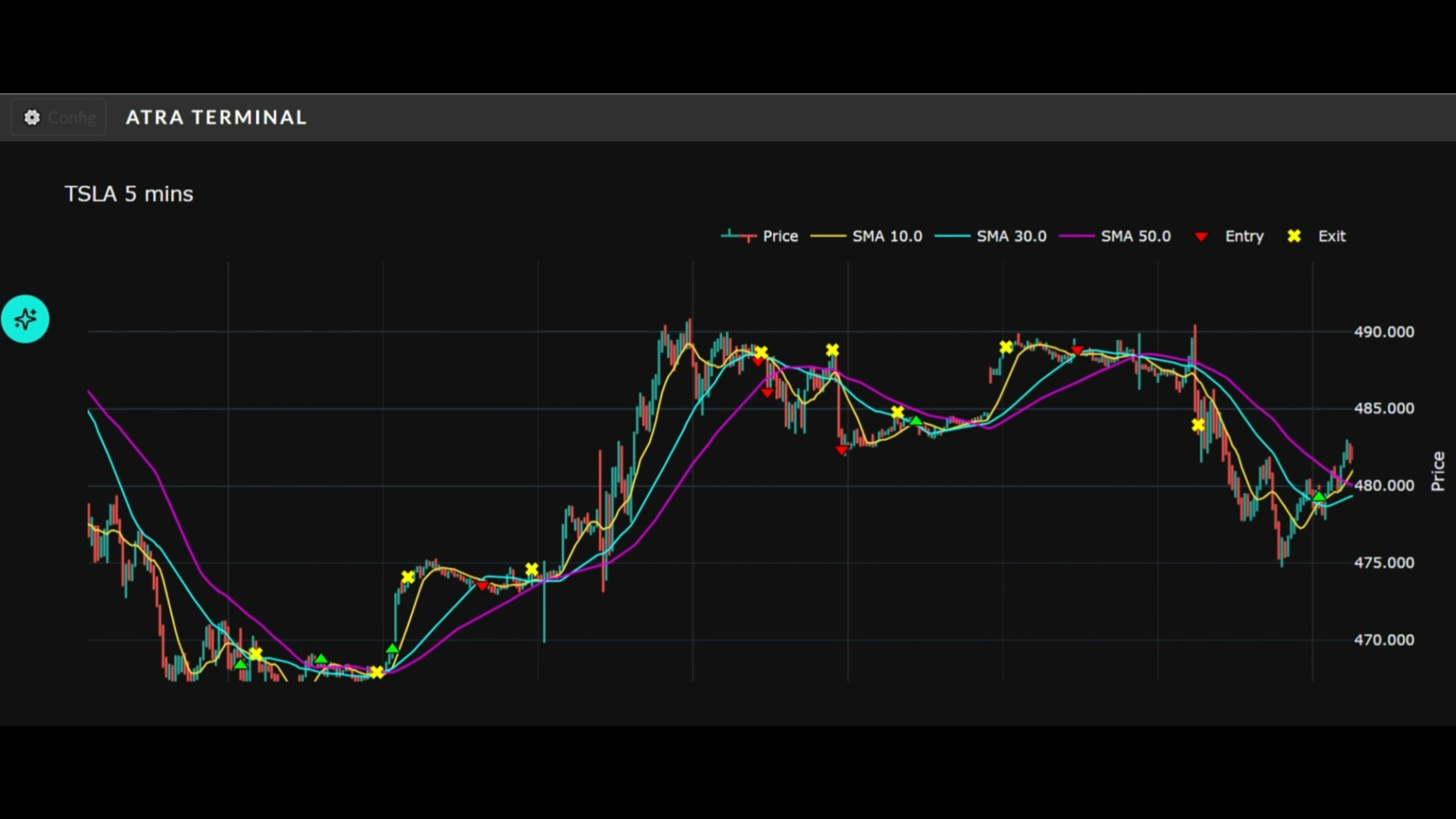Viewport: 1456px width, 819px height.
Task: Open the Config gear button
Action: pyautogui.click(x=59, y=117)
